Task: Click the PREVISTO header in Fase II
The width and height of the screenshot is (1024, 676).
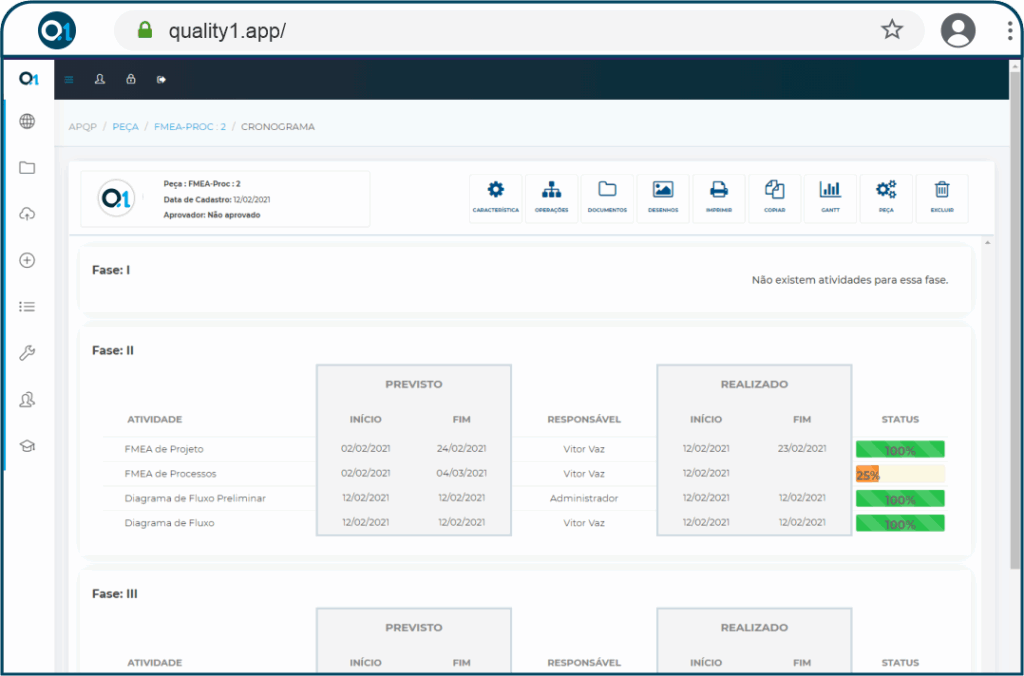Action: click(413, 385)
